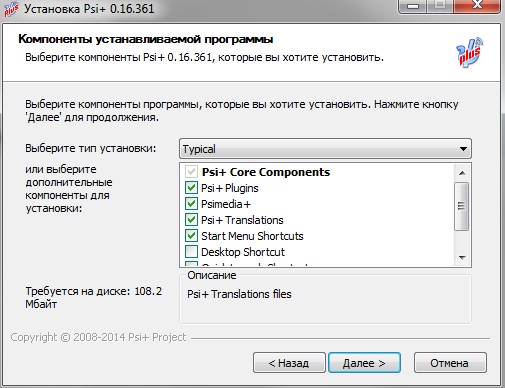
Task: Enable the Desktop Shortcut checkbox
Action: point(191,252)
